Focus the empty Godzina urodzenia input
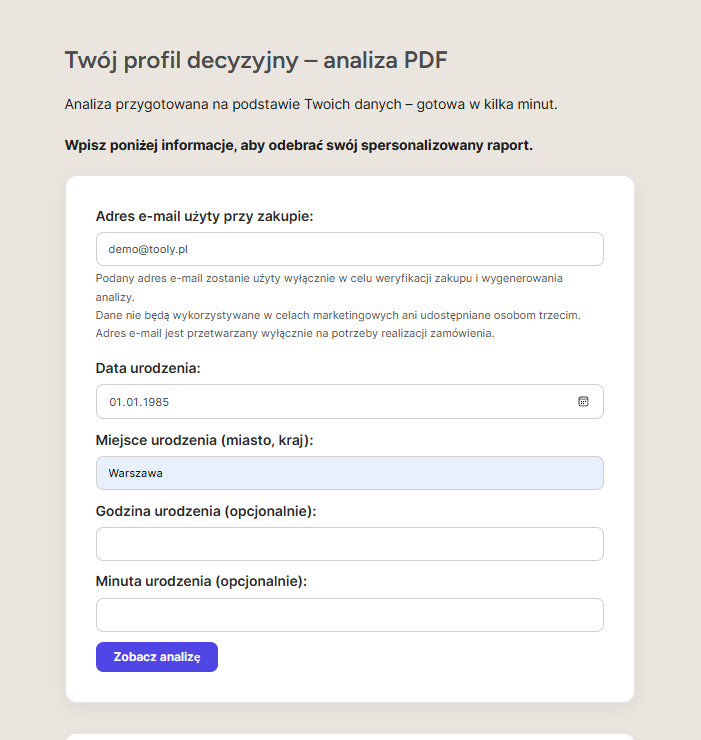This screenshot has width=701, height=740. (x=349, y=544)
